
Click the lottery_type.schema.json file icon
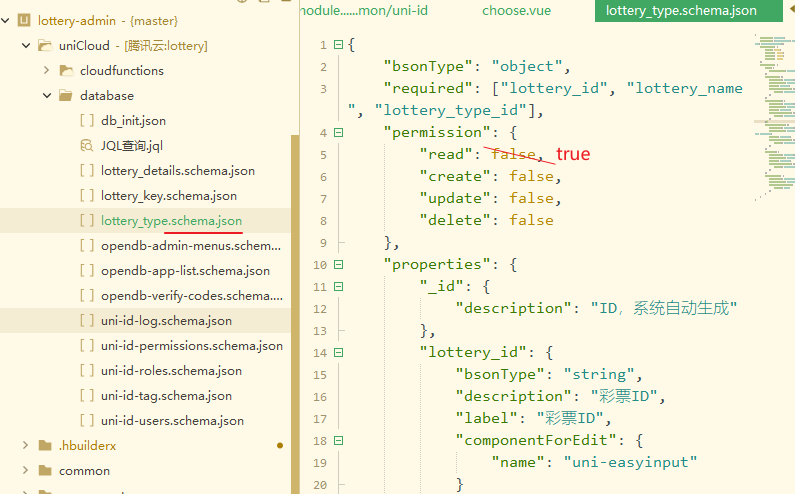click(87, 221)
